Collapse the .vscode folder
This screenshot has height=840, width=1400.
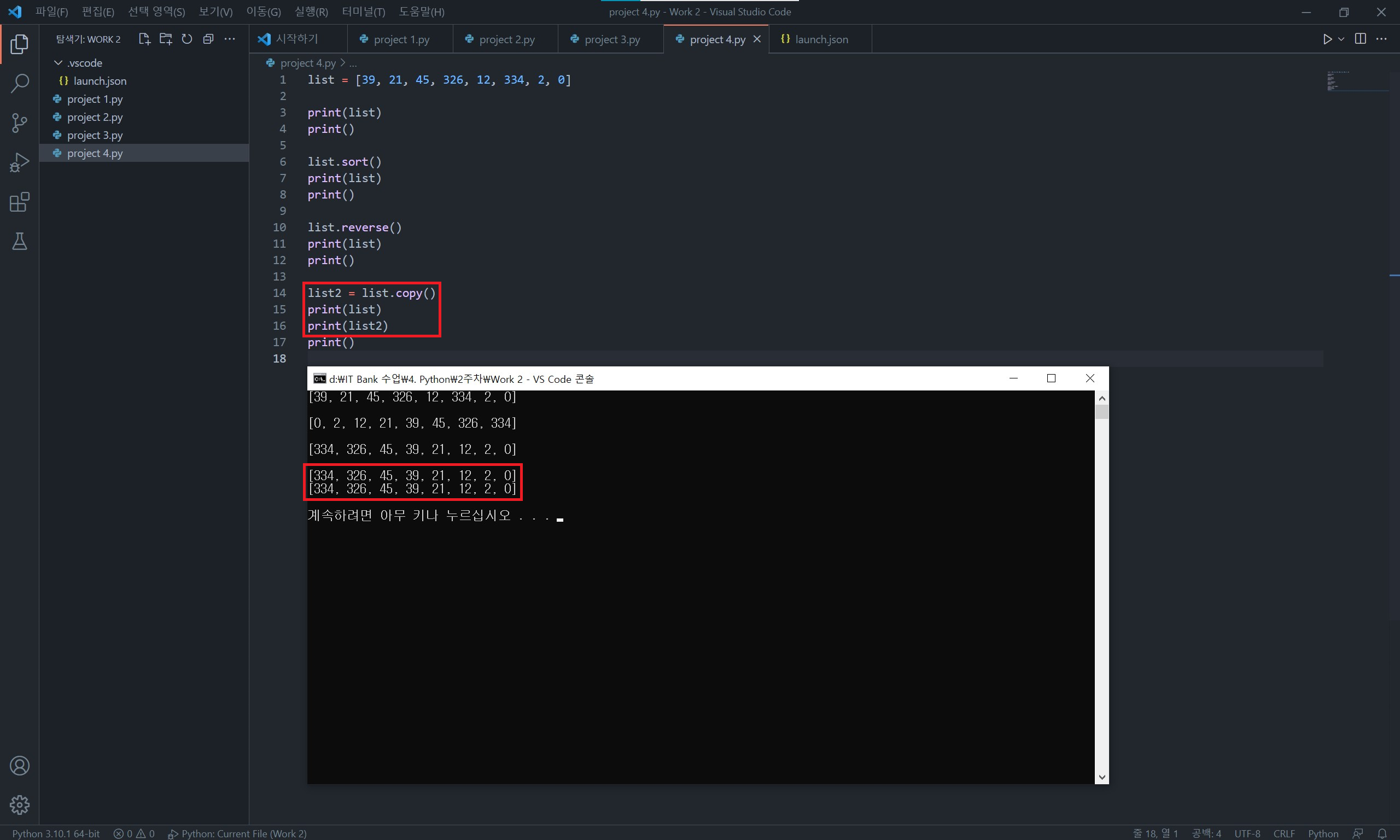tap(58, 63)
